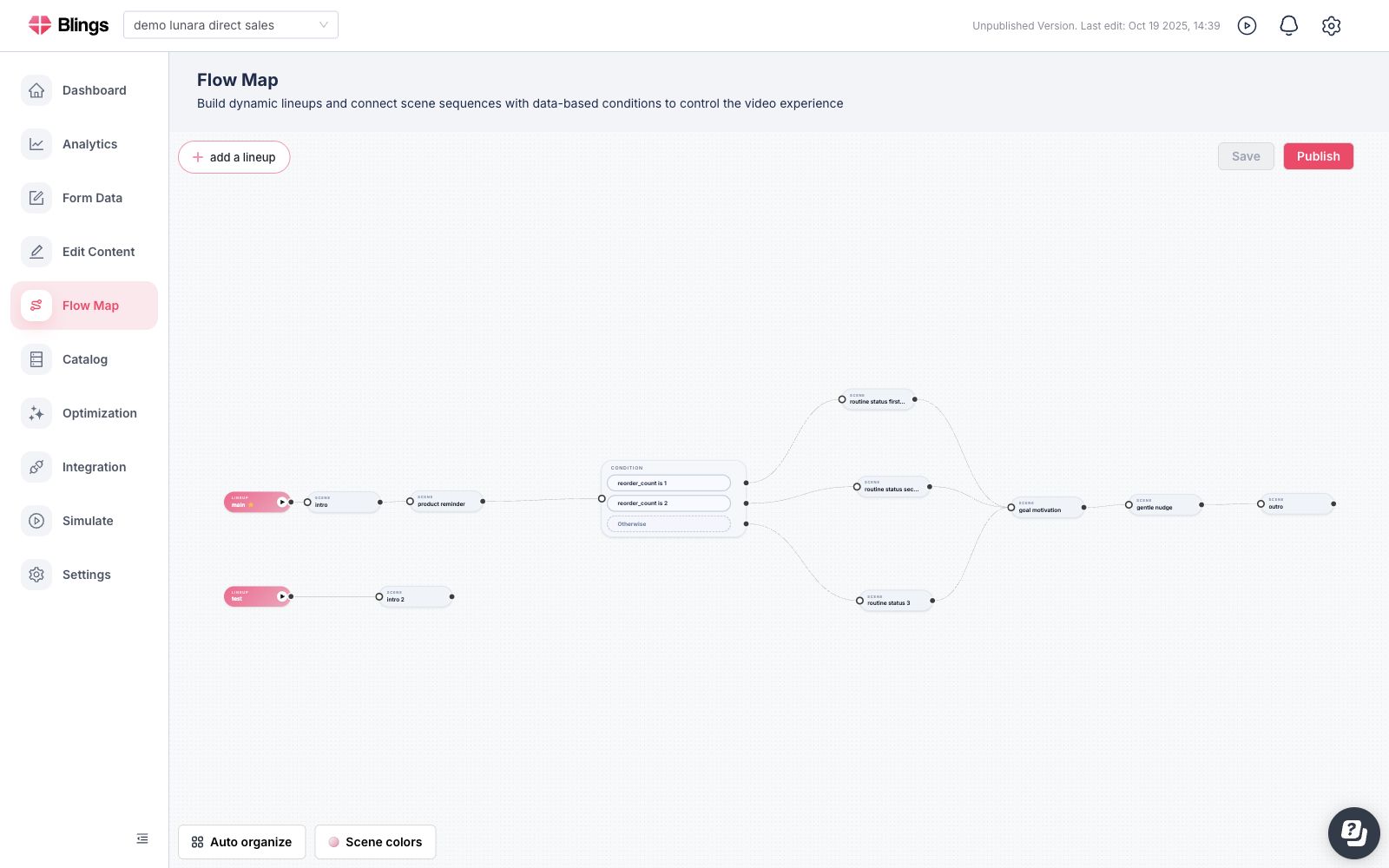
Task: Click the Publish button
Action: coord(1319,156)
